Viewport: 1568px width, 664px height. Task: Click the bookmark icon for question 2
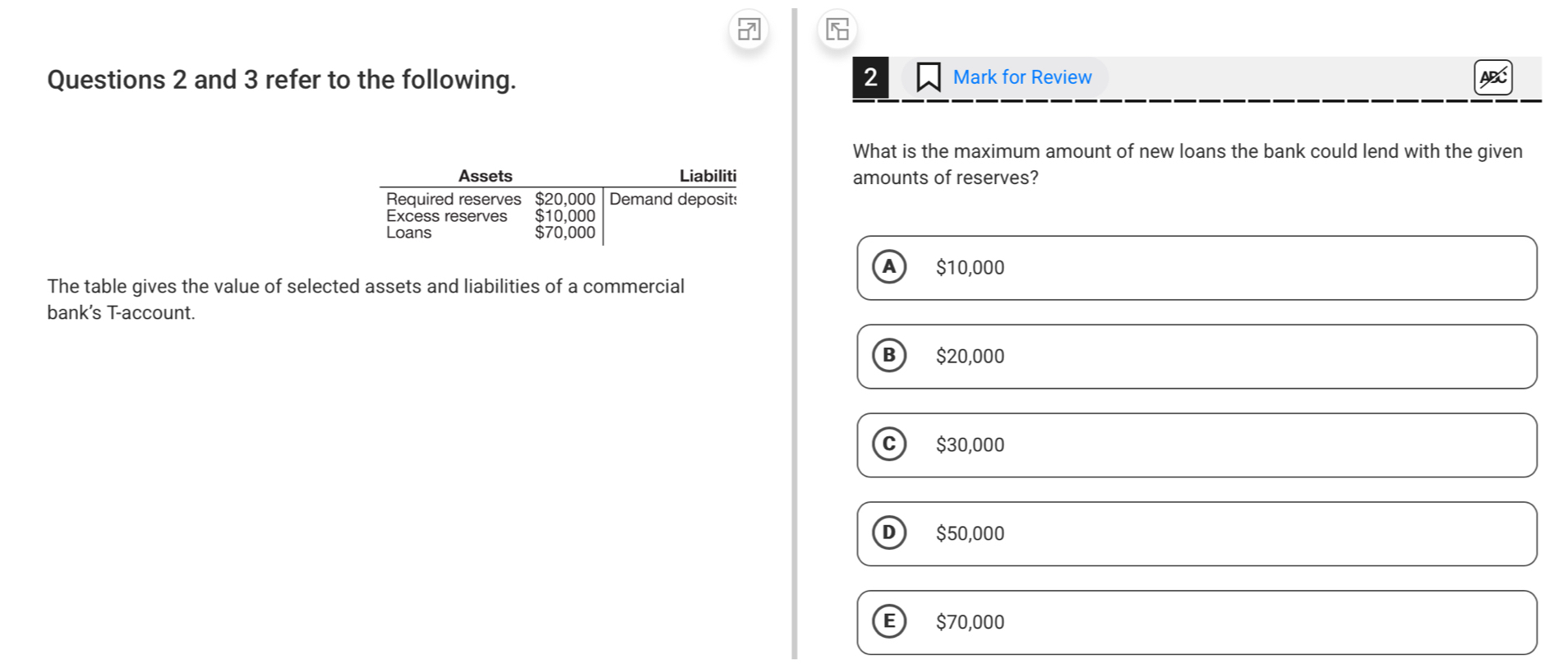point(929,77)
